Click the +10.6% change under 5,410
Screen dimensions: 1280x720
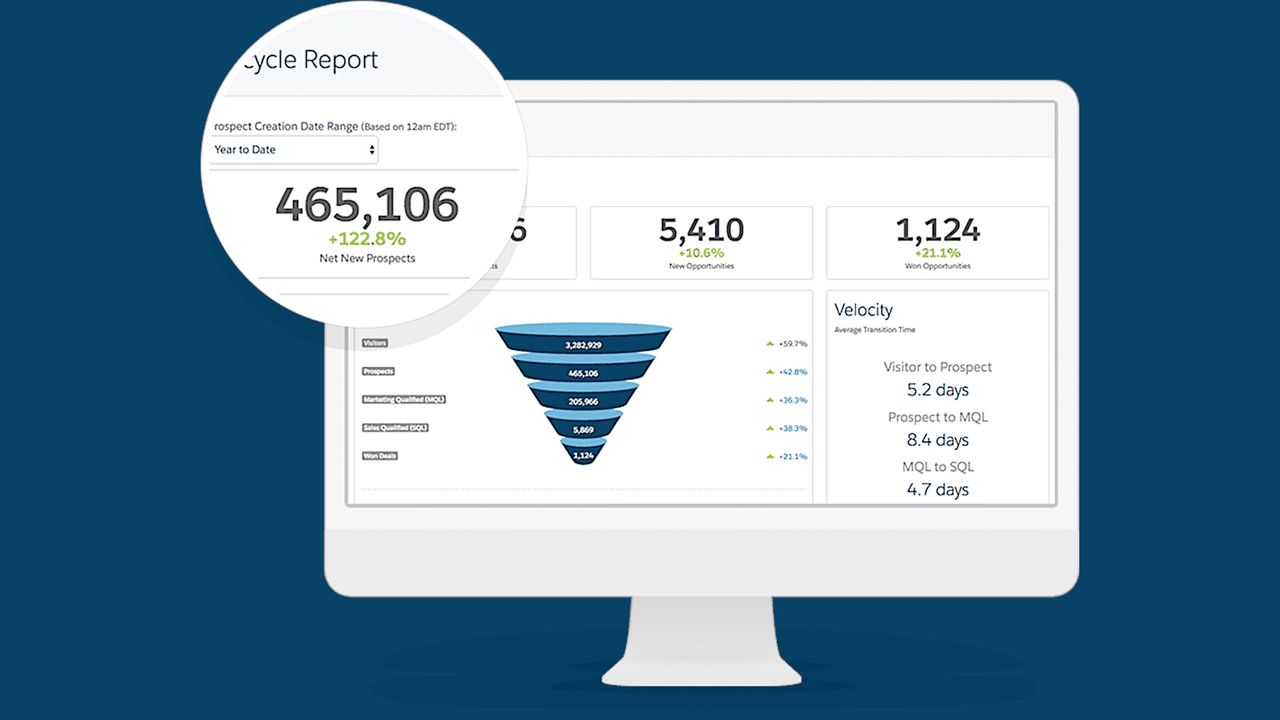pyautogui.click(x=702, y=254)
